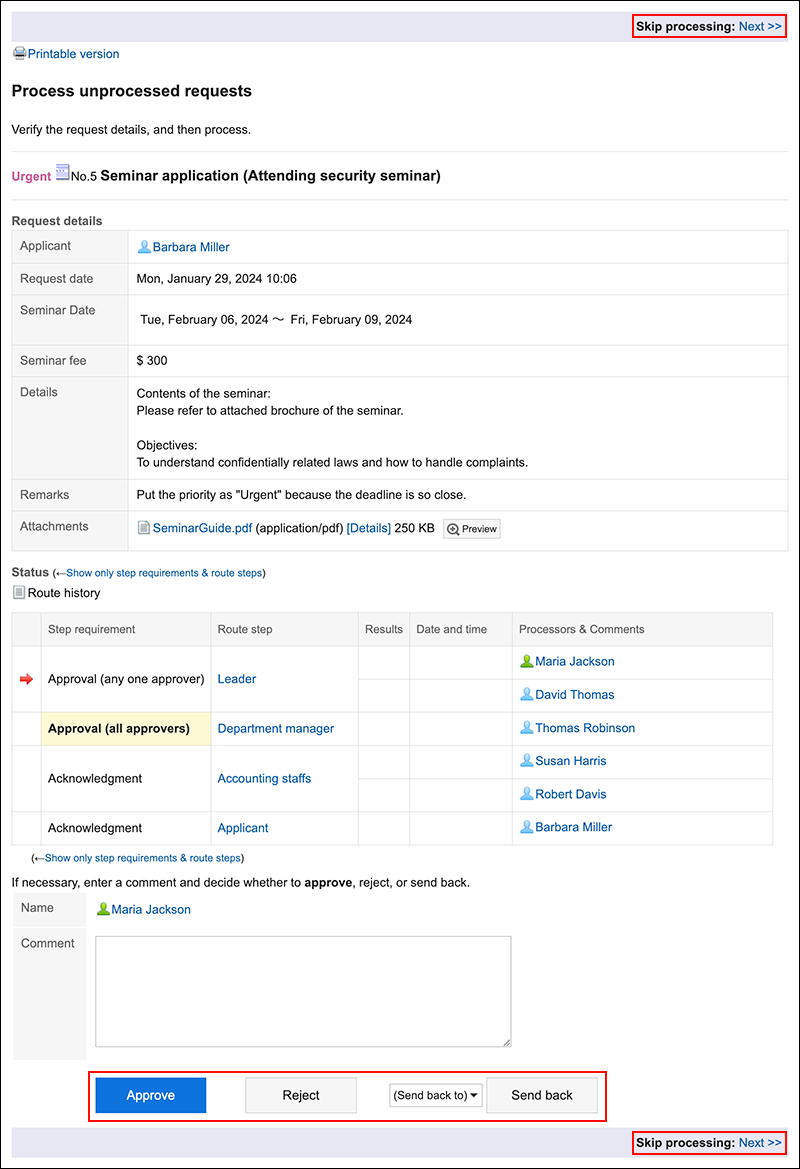The image size is (800, 1169).
Task: Click the Seminar application title text
Action: [270, 175]
